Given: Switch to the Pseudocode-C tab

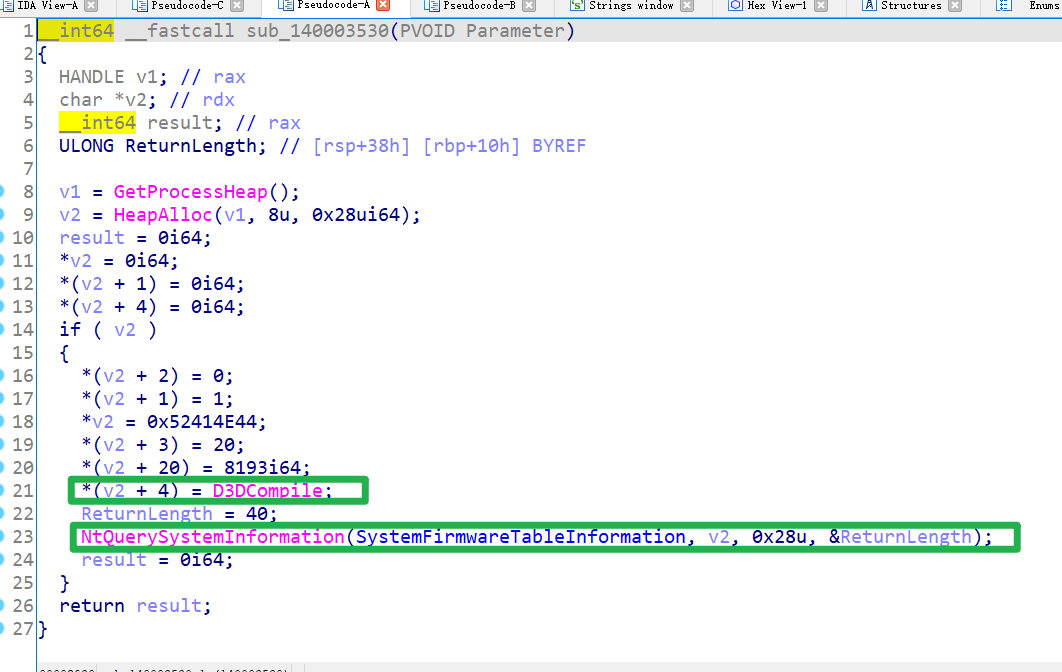Looking at the screenshot, I should coord(187,5).
